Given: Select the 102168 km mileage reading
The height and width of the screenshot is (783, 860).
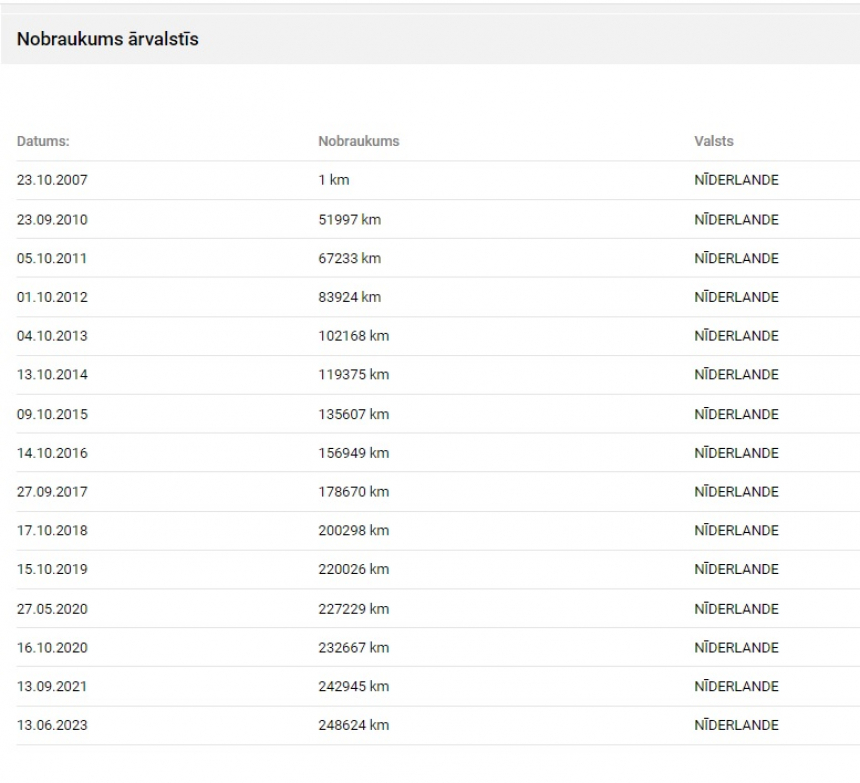Looking at the screenshot, I should [x=353, y=336].
